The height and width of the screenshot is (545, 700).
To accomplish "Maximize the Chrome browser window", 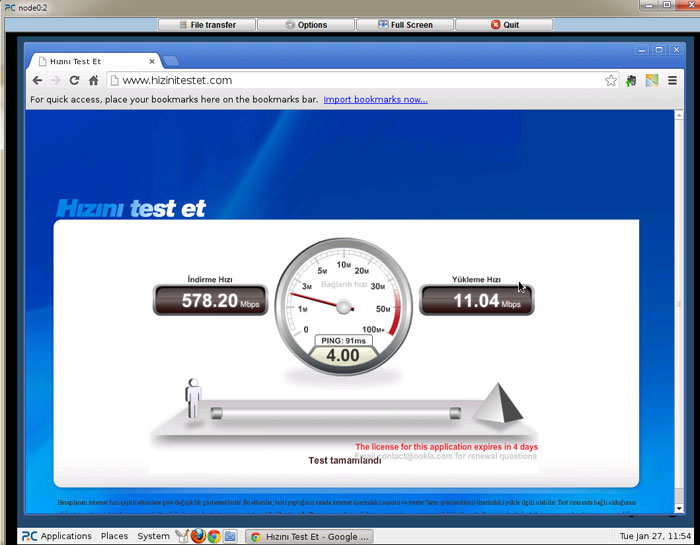I will point(659,50).
